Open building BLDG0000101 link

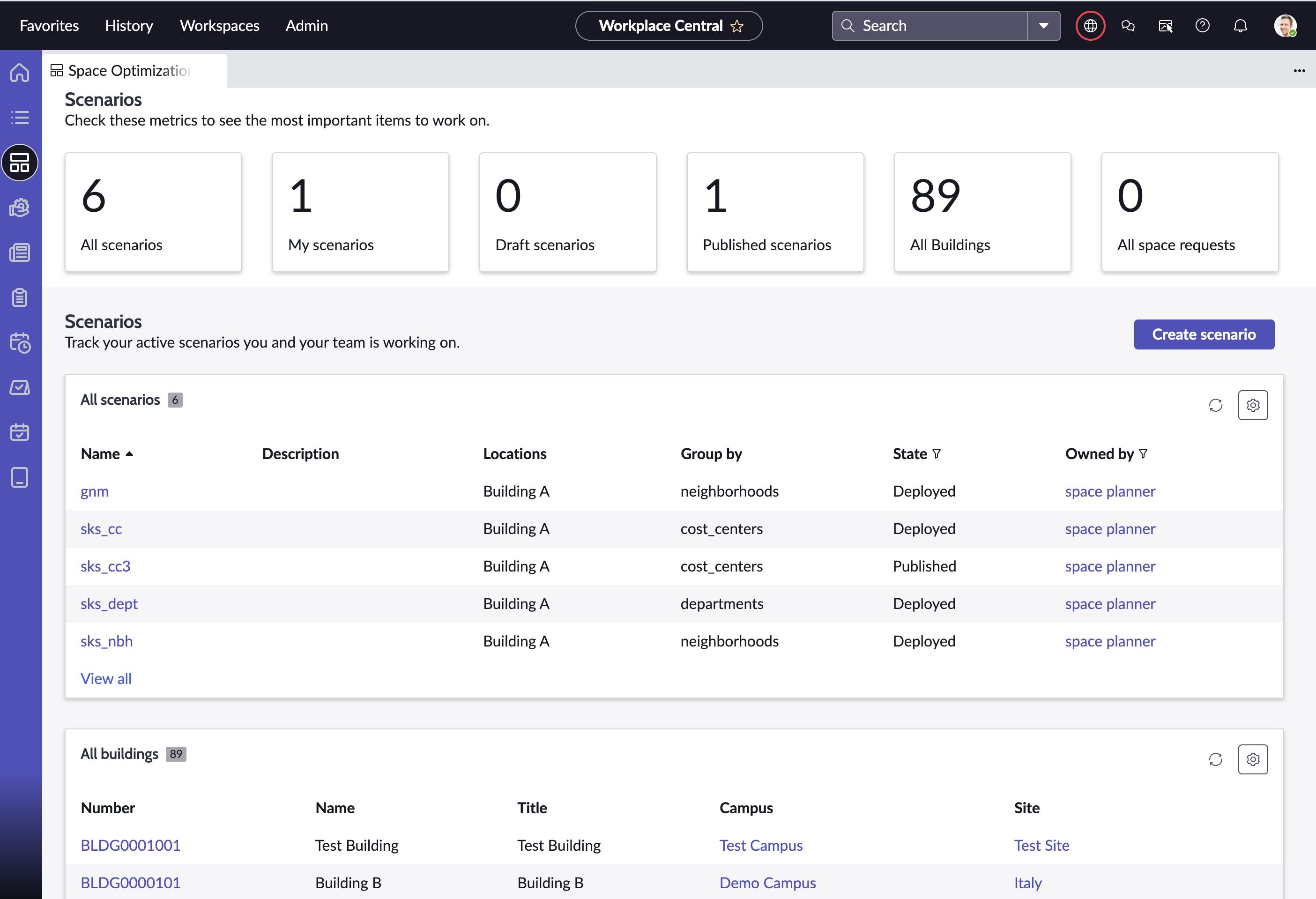click(x=130, y=883)
